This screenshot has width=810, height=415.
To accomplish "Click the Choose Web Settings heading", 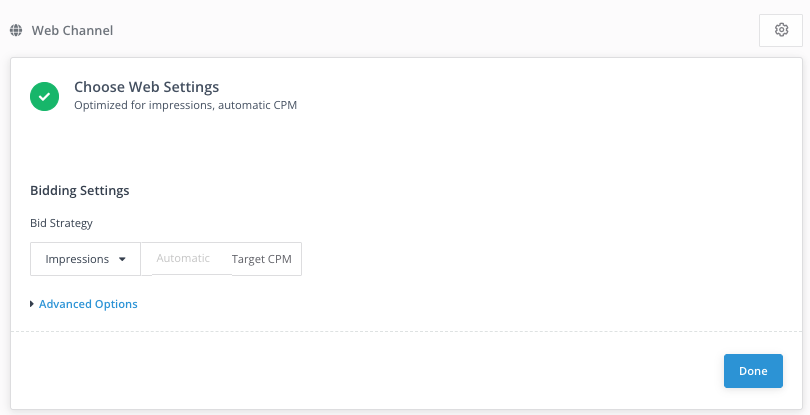I will point(147,87).
